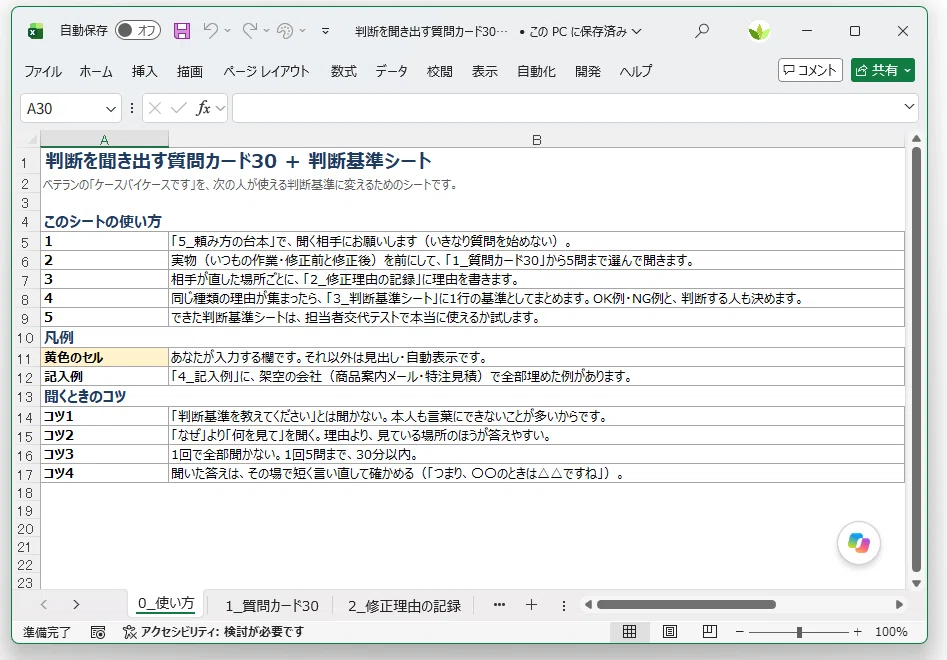Click the macro recording status bar icon
Screen dimensions: 947x660
[98, 632]
